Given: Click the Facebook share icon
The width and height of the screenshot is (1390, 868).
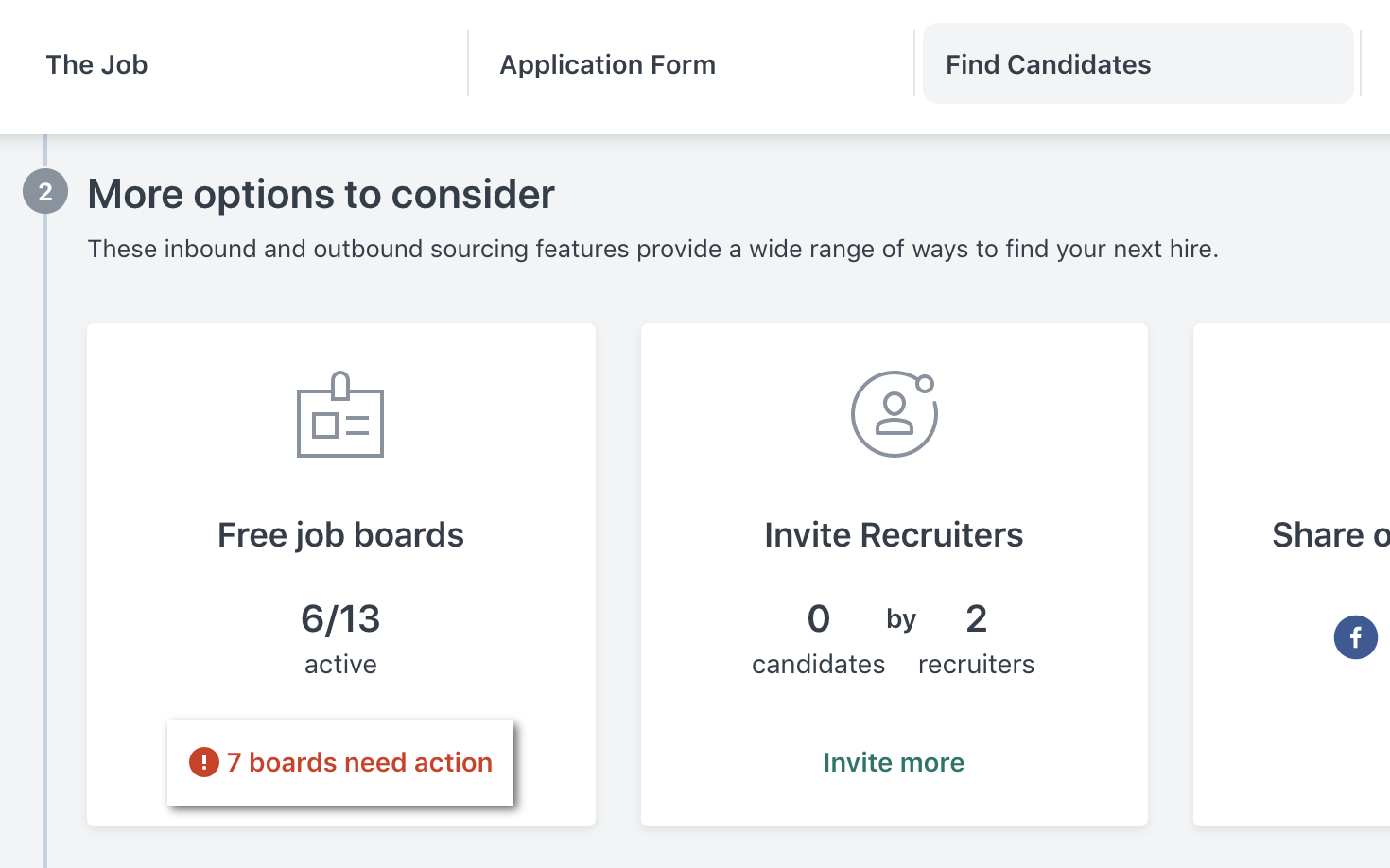Looking at the screenshot, I should [1355, 637].
